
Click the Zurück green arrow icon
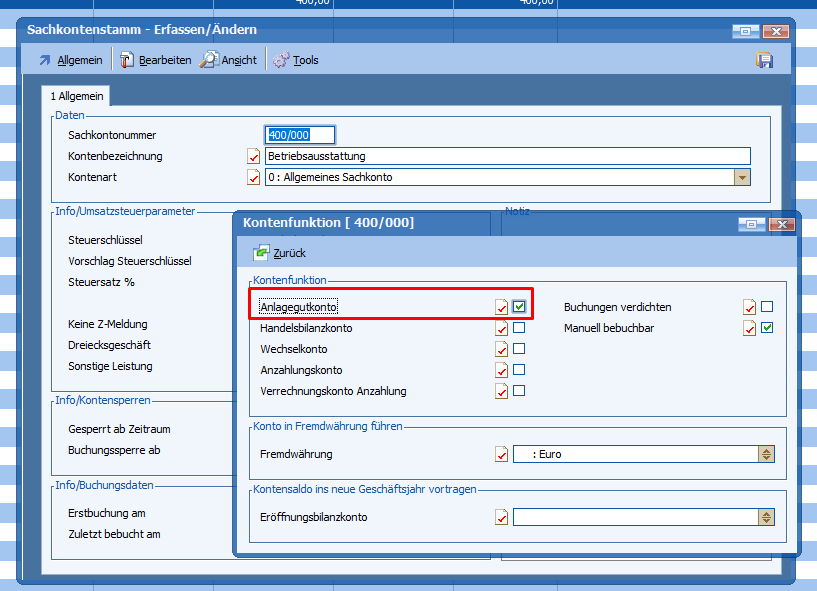tap(262, 253)
